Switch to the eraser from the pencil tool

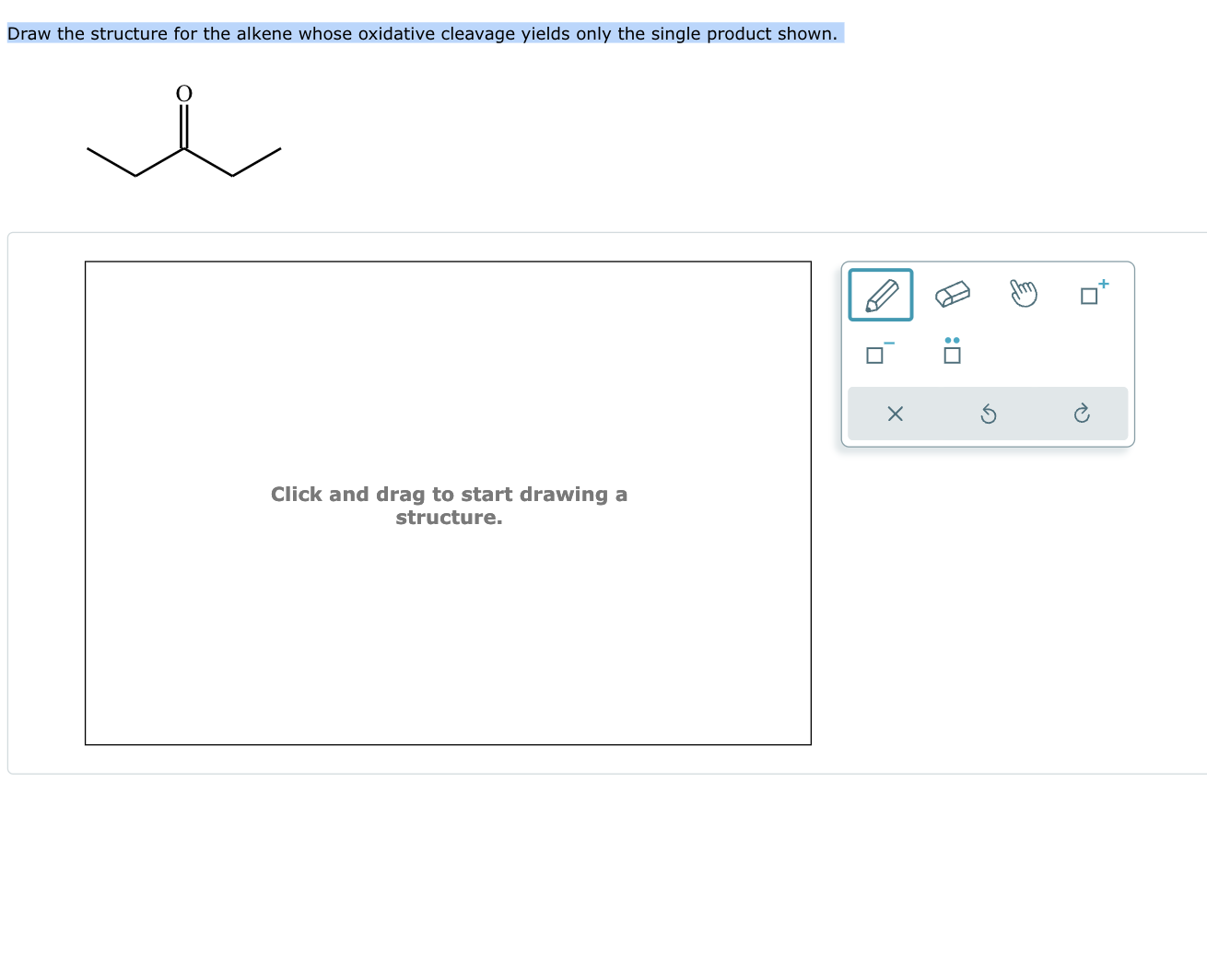[952, 294]
